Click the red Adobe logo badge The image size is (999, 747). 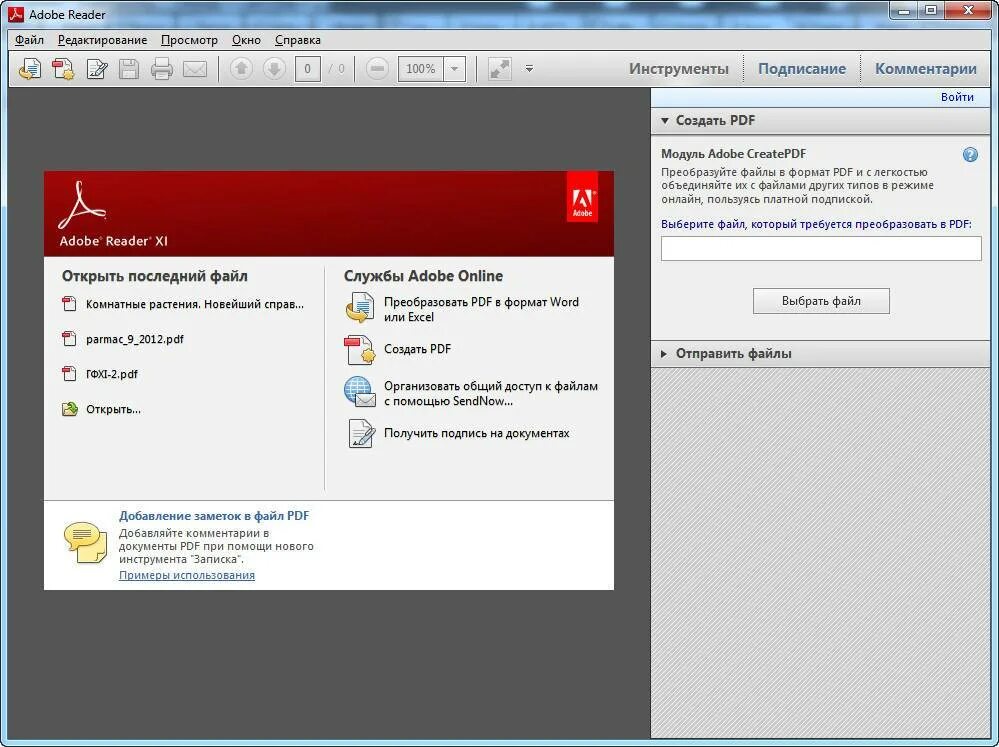582,197
